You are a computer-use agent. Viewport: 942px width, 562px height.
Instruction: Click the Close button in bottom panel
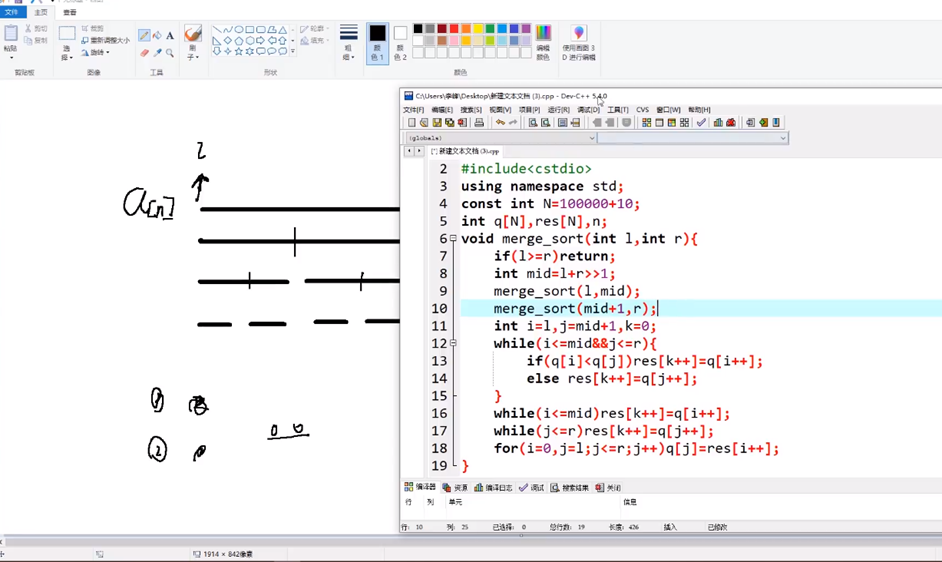[608, 487]
